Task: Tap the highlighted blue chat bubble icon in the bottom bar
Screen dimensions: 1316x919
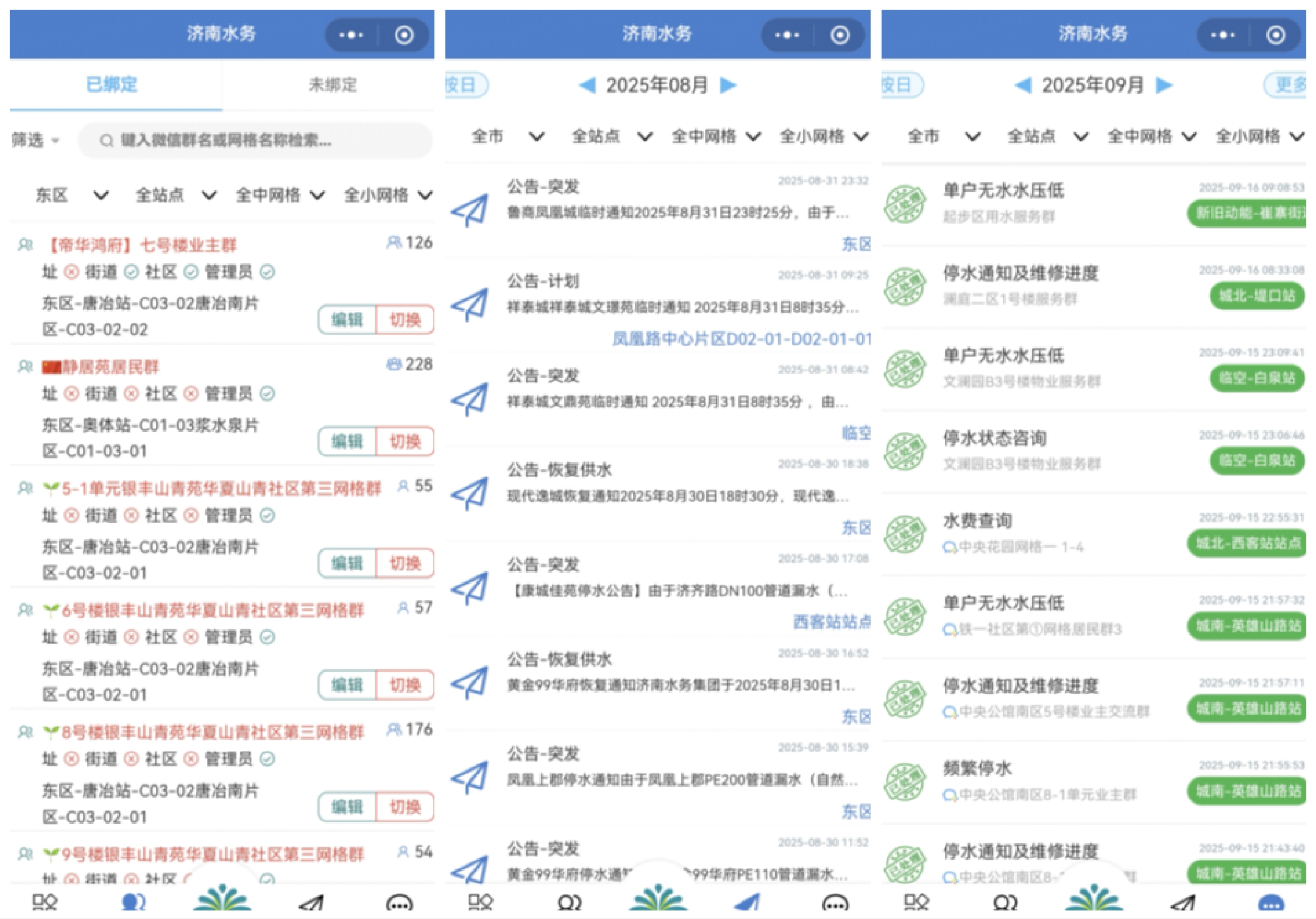Action: coord(1271,903)
